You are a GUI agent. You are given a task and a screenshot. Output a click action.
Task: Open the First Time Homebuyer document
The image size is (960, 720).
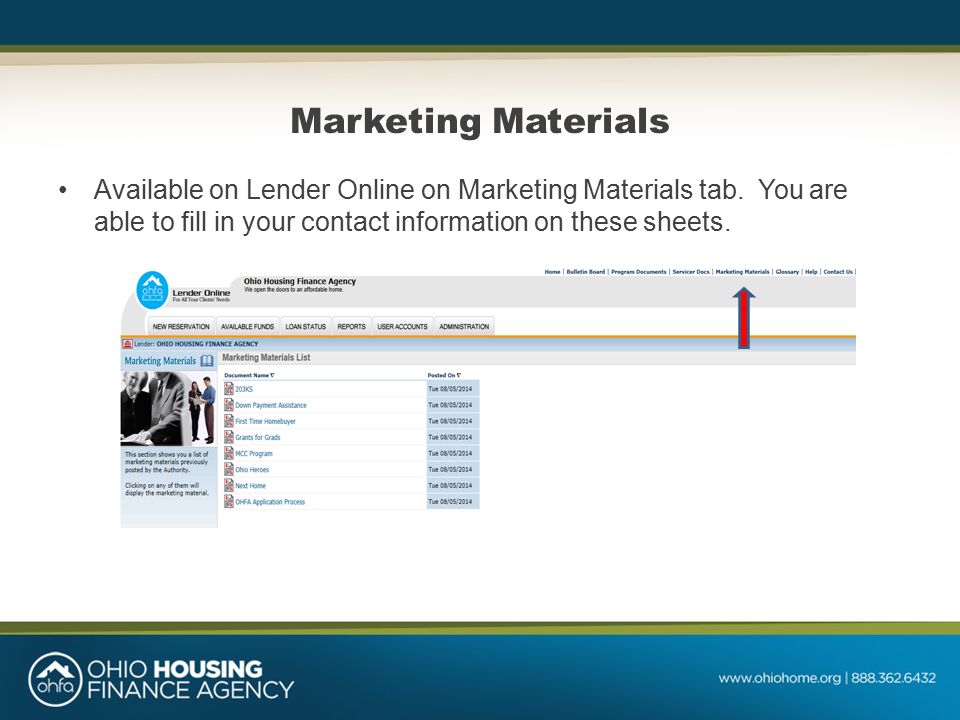265,421
